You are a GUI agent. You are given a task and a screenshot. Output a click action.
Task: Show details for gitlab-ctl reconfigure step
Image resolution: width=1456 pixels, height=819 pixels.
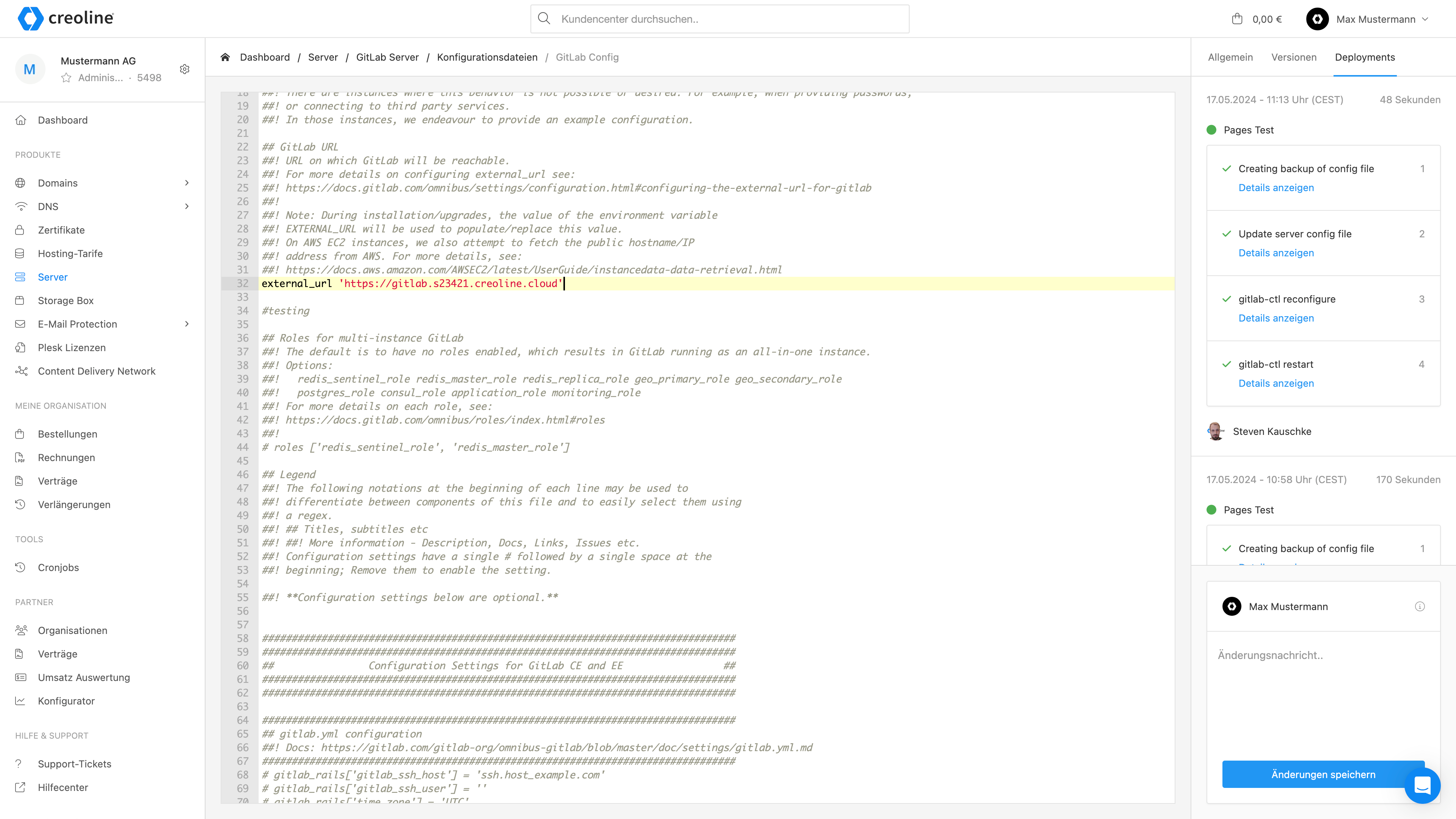pos(1276,318)
